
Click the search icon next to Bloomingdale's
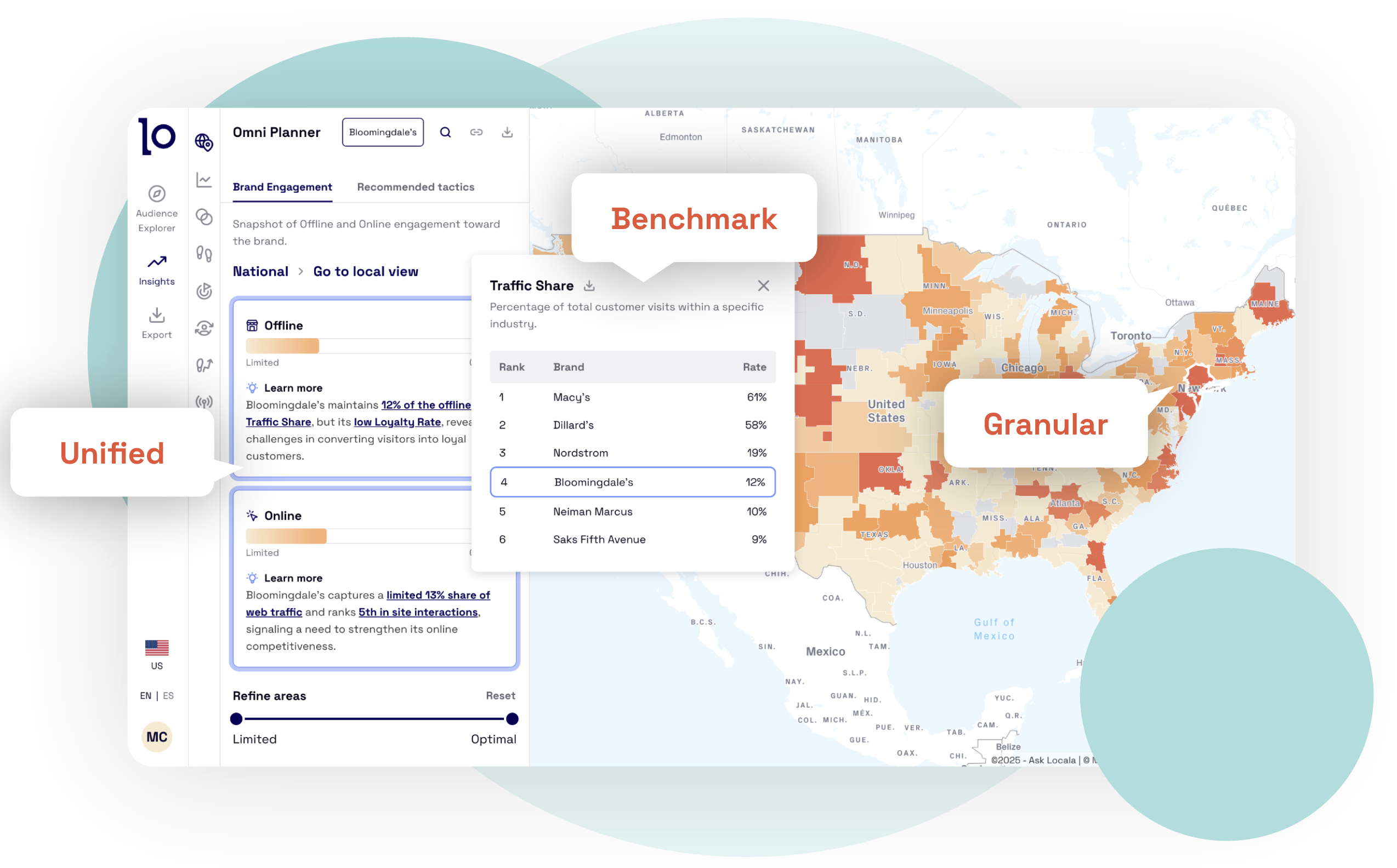click(445, 132)
